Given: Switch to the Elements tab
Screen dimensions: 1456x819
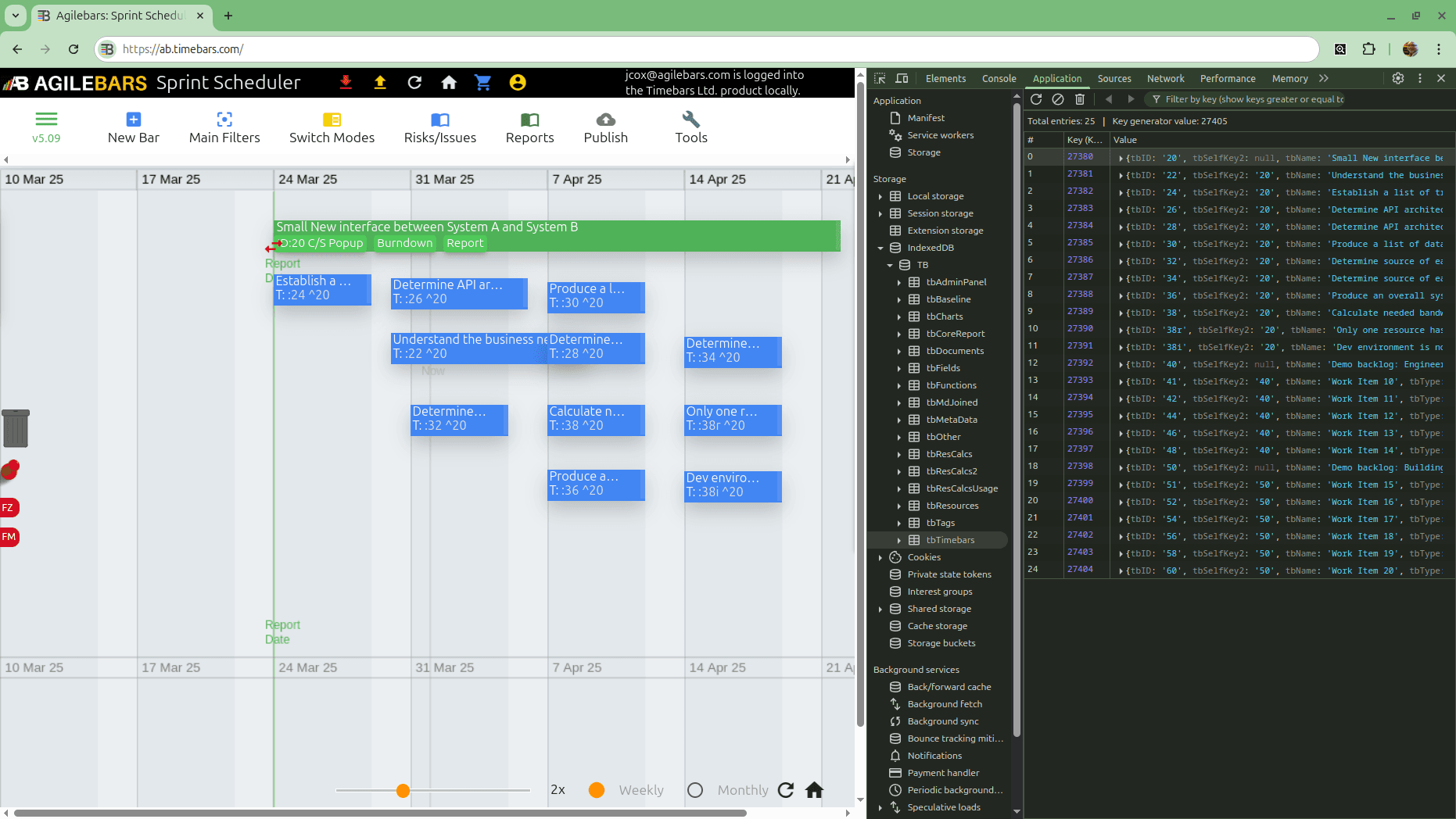Looking at the screenshot, I should click(945, 78).
